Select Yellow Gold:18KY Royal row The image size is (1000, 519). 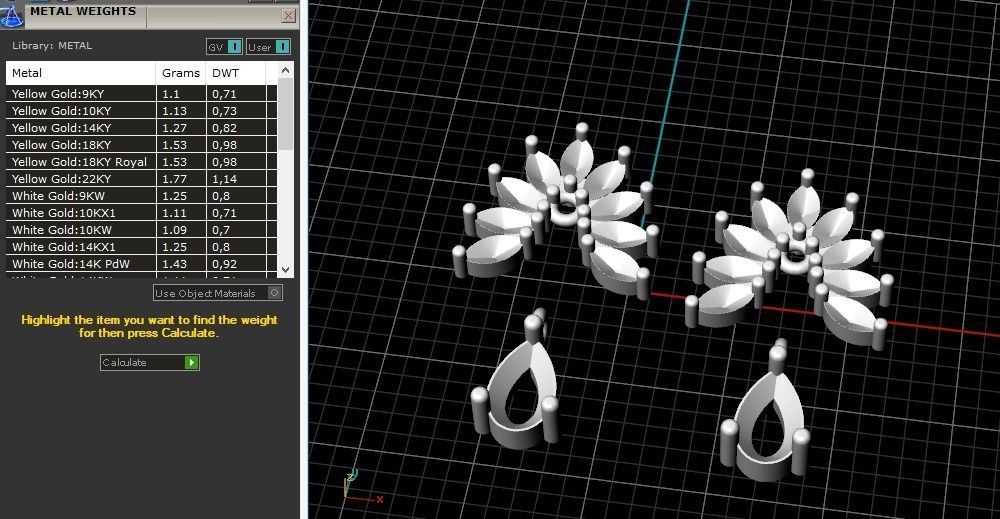click(142, 162)
